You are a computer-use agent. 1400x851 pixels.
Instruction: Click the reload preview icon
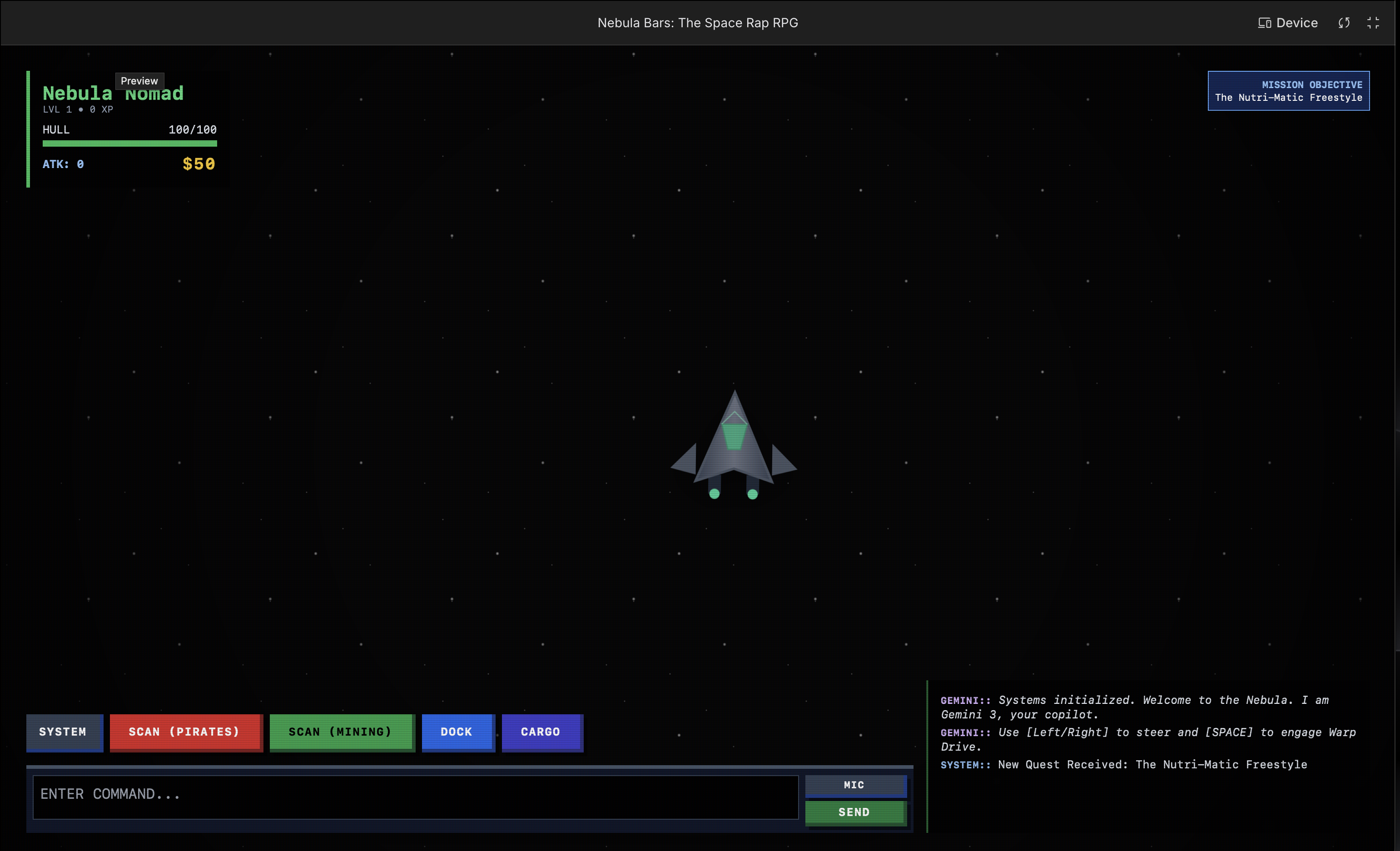pyautogui.click(x=1344, y=23)
